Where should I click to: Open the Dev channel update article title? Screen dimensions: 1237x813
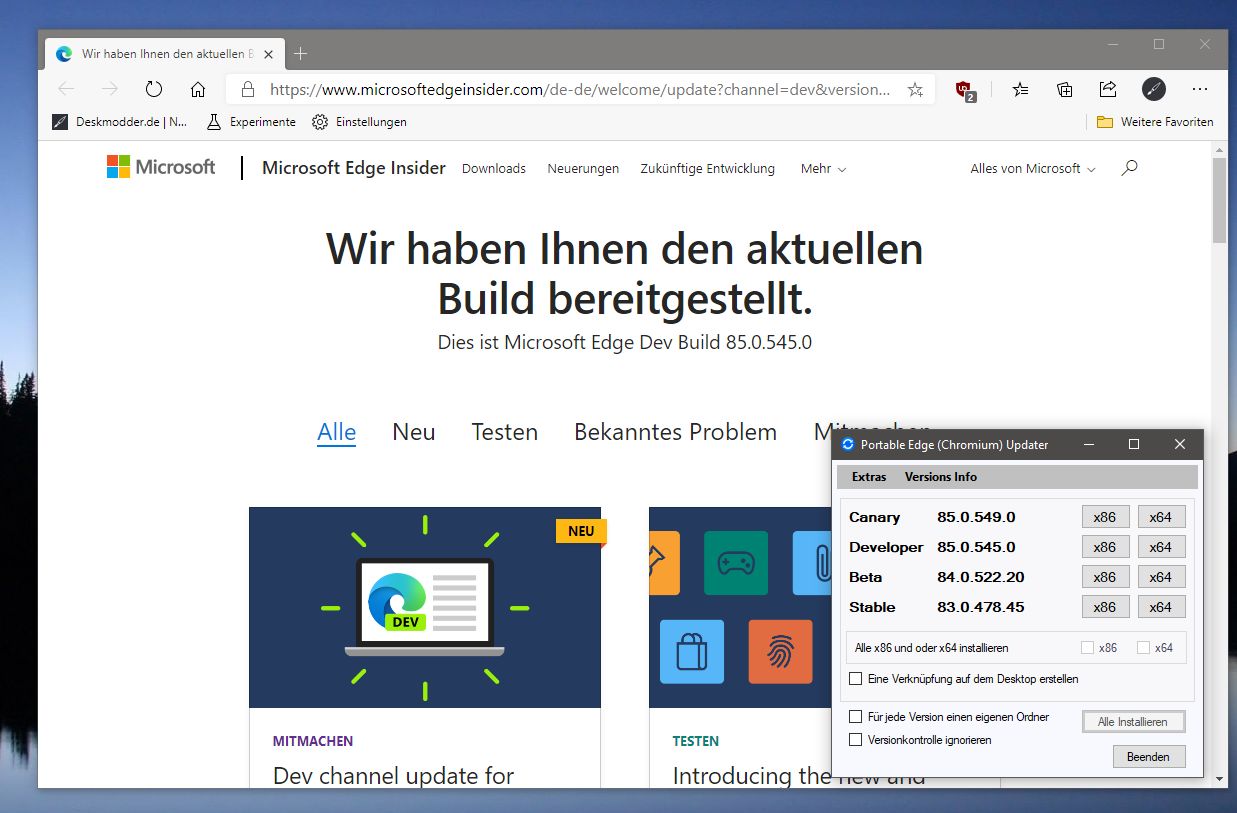[x=393, y=776]
